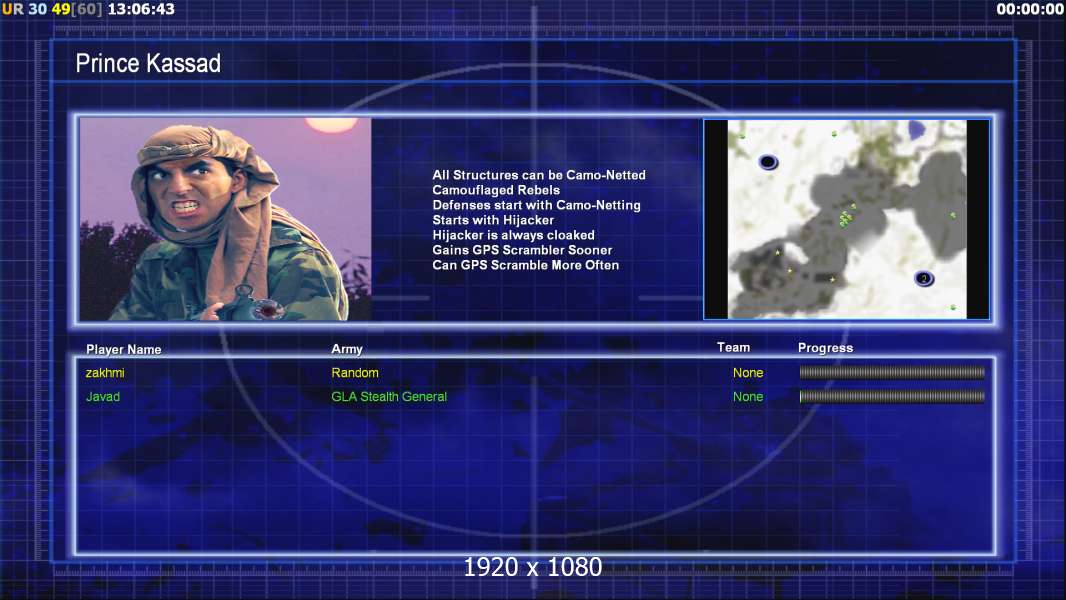Click 'All Structures can be Camo-Netted' text
This screenshot has width=1066, height=600.
coord(539,175)
